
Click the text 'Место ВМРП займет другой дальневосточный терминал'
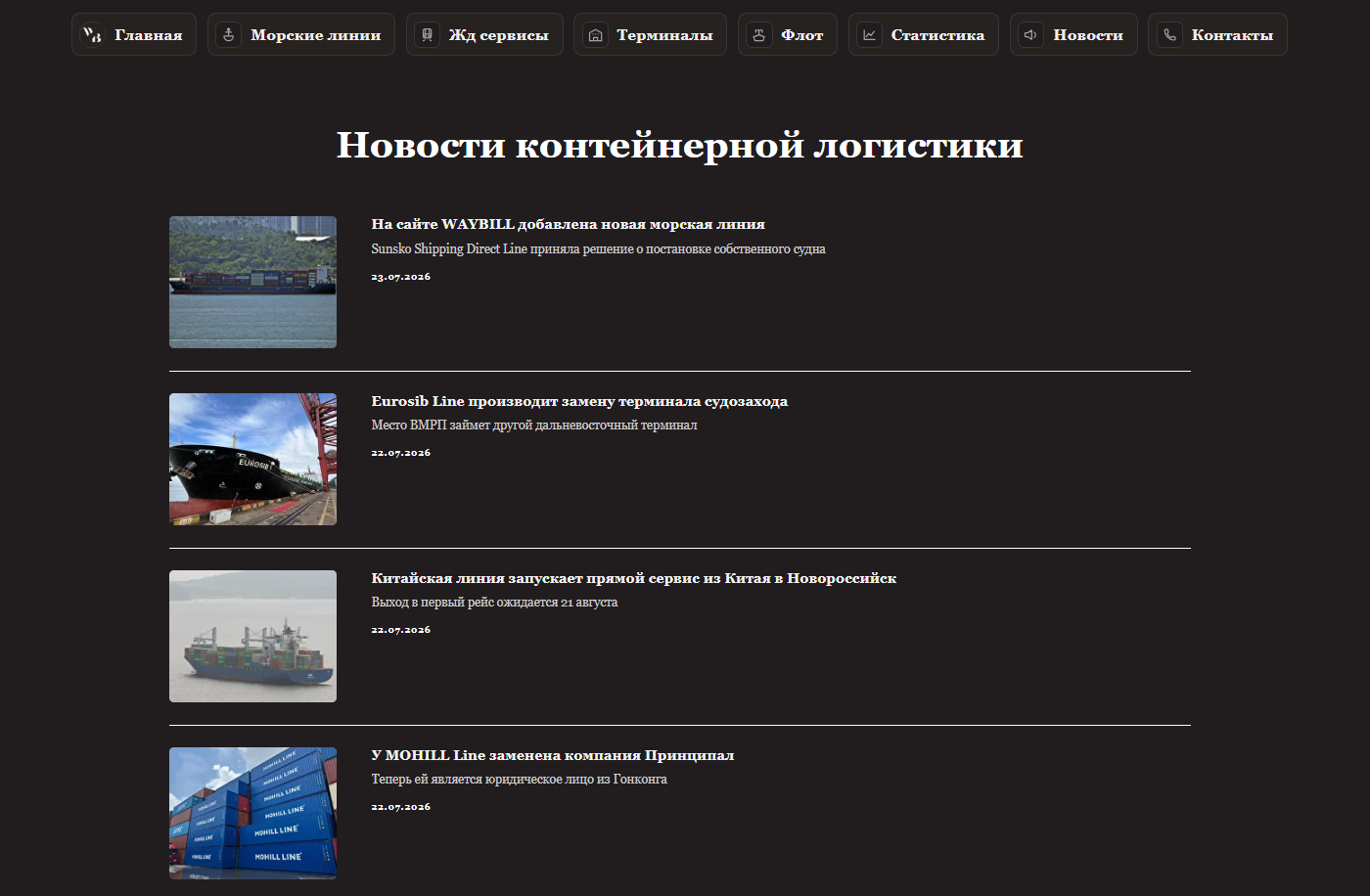tap(534, 426)
